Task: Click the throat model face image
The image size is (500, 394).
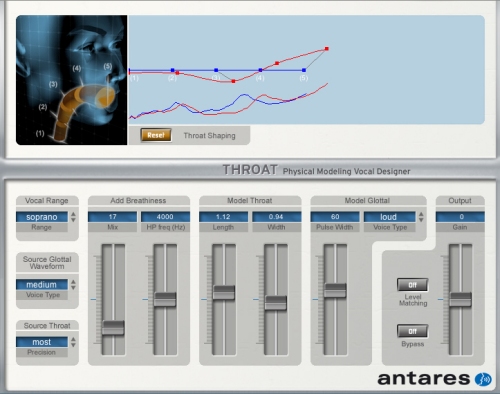Action: (71, 80)
